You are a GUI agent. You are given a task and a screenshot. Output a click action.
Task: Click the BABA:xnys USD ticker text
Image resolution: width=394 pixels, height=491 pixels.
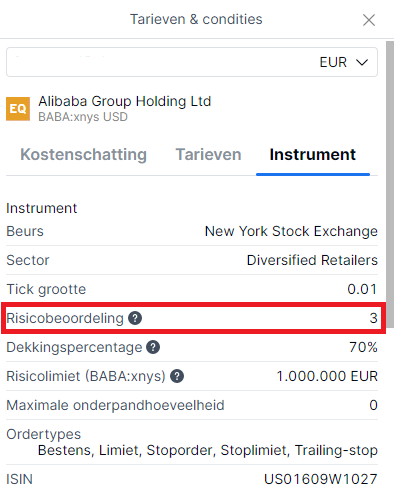83,117
